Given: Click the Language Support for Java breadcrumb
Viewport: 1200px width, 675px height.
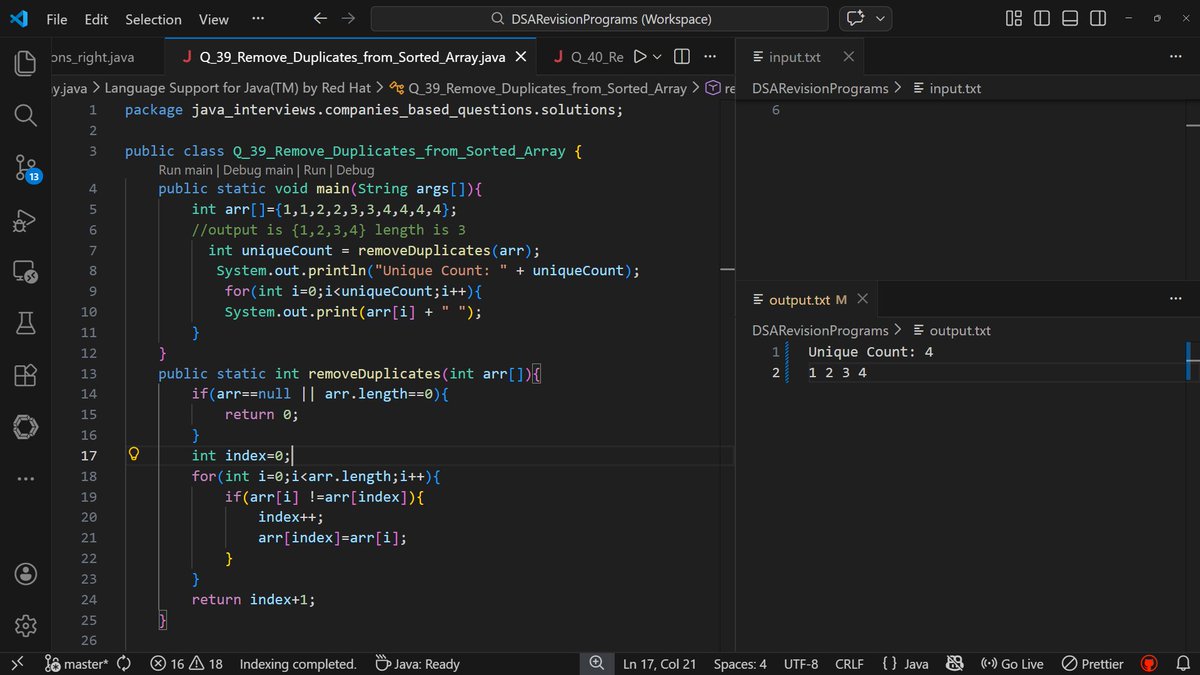Looking at the screenshot, I should pos(239,88).
